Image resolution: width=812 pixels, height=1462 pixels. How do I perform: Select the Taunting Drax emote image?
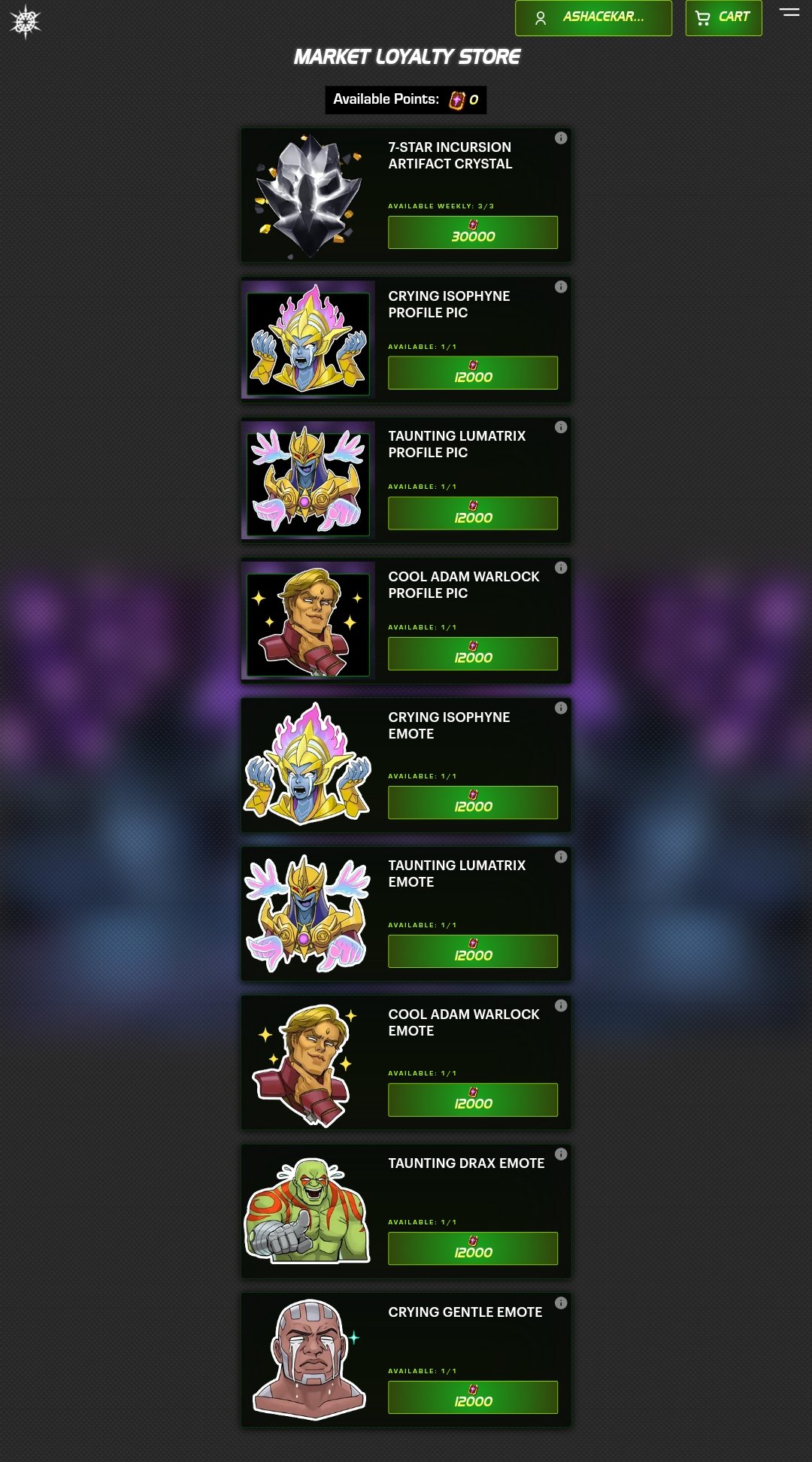tap(308, 1210)
